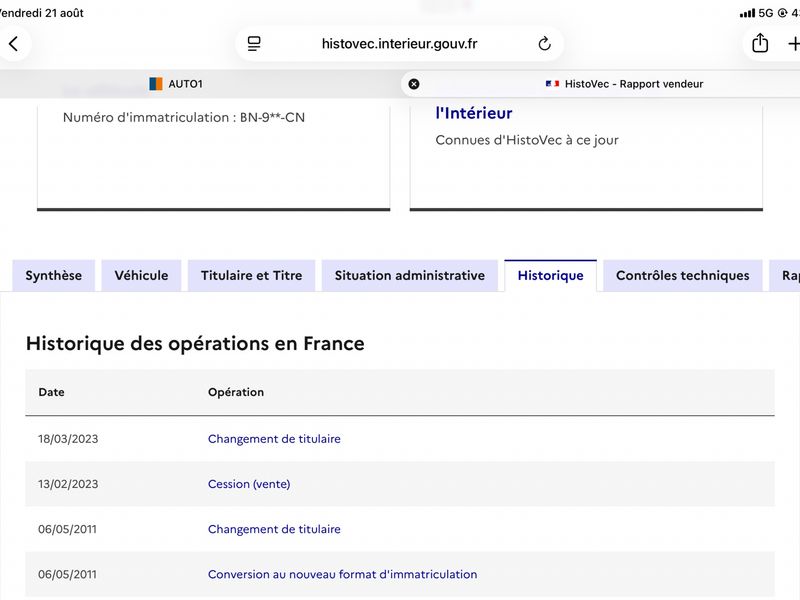
Task: Click the HistoVec French flag favicon
Action: pyautogui.click(x=552, y=84)
